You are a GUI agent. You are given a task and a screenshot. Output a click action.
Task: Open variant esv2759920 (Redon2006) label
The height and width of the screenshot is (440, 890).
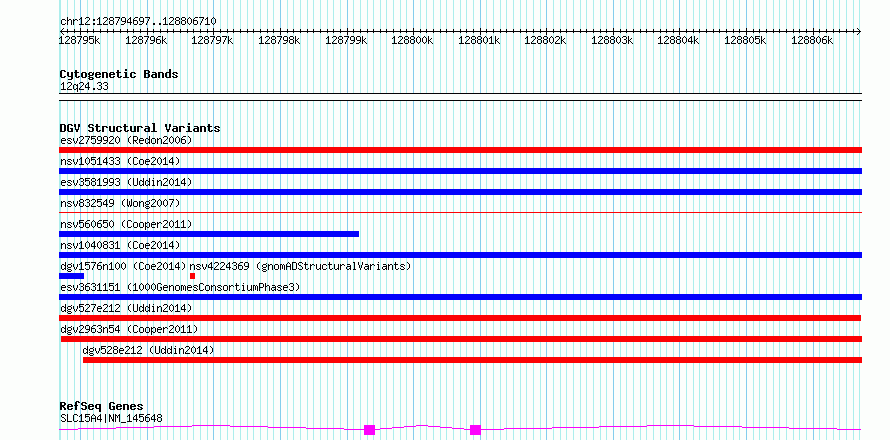(x=126, y=140)
